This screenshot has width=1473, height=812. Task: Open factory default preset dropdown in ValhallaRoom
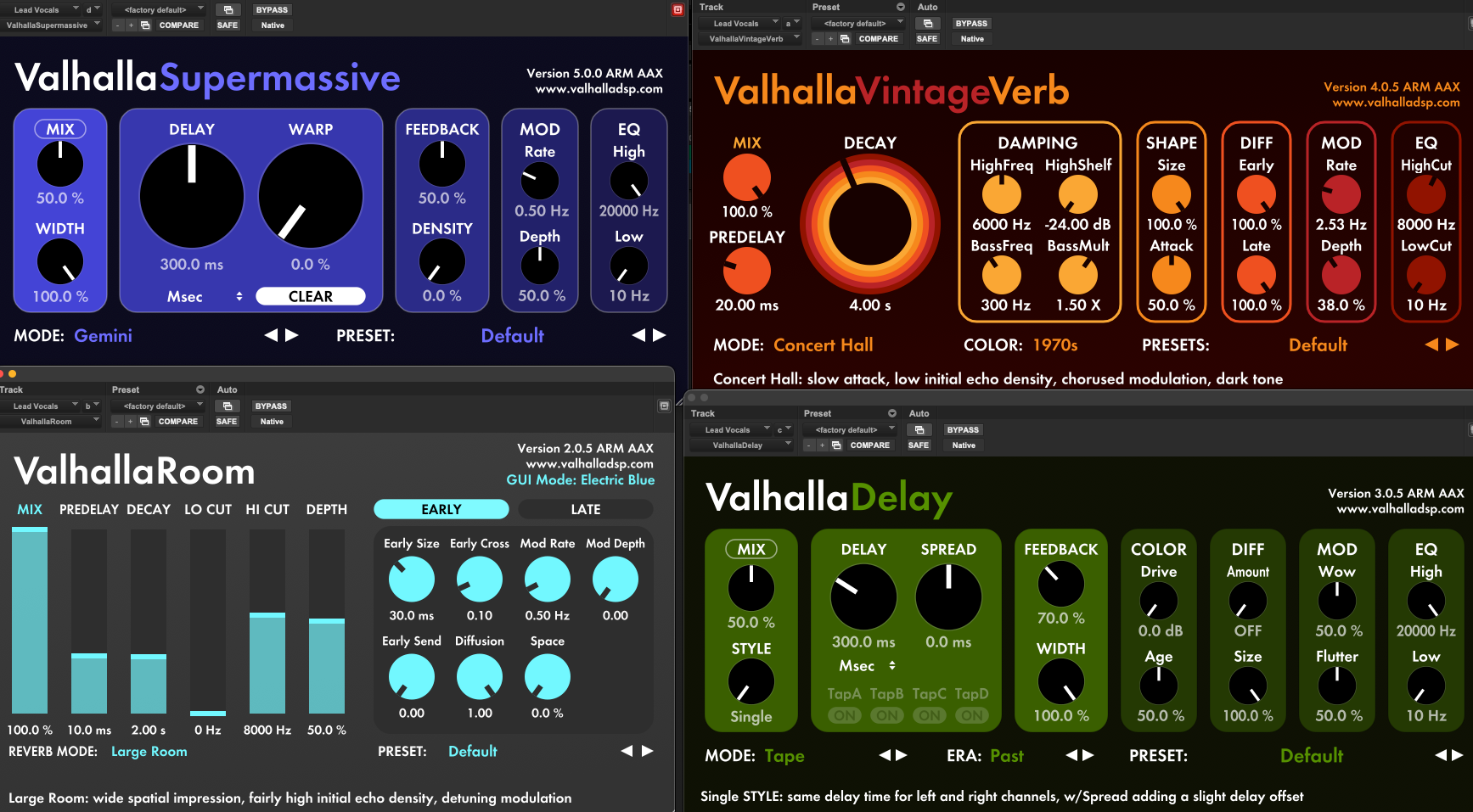(160, 406)
